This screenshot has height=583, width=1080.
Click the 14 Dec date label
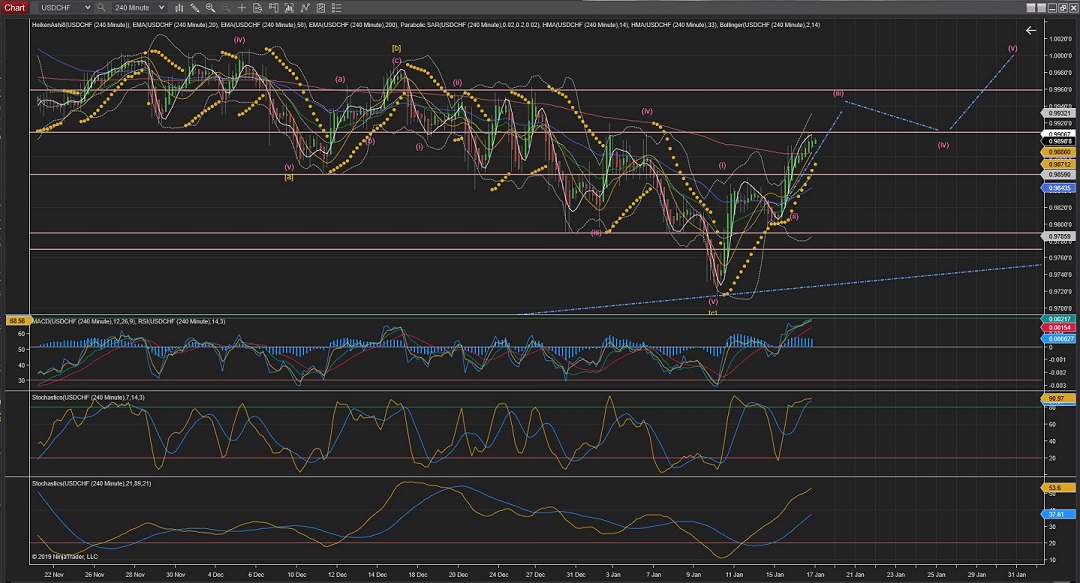coord(377,574)
